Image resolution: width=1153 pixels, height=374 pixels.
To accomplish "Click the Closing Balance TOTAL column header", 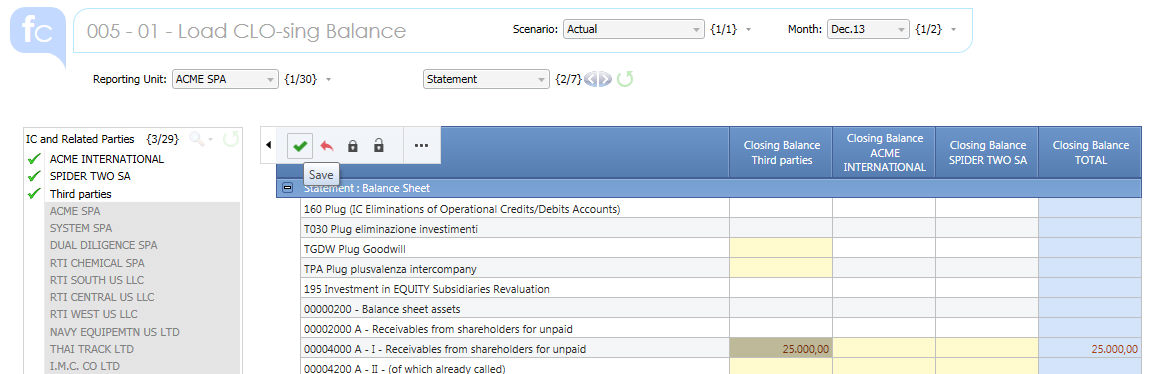I will (1090, 152).
